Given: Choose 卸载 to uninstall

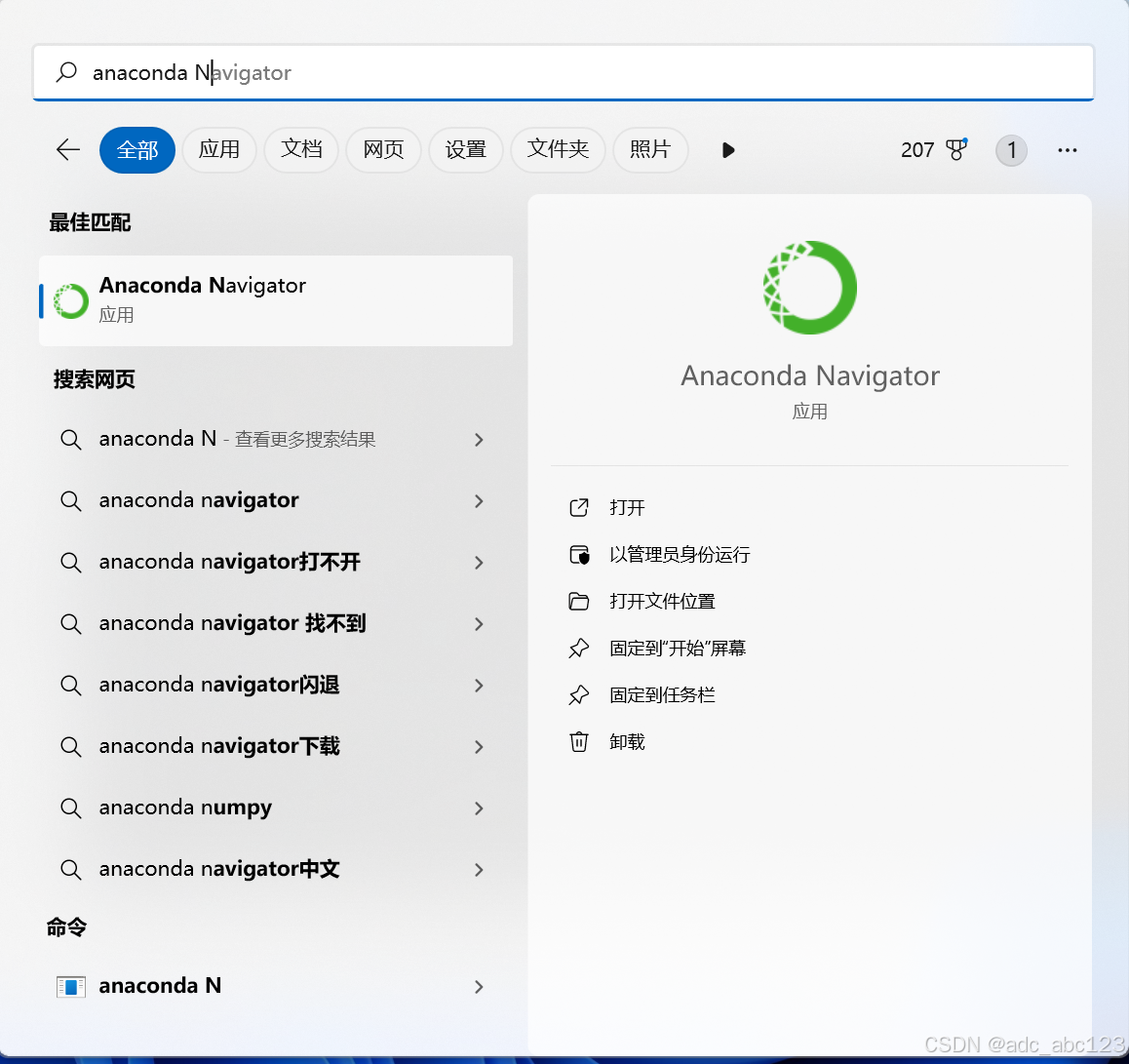Looking at the screenshot, I should (x=627, y=741).
